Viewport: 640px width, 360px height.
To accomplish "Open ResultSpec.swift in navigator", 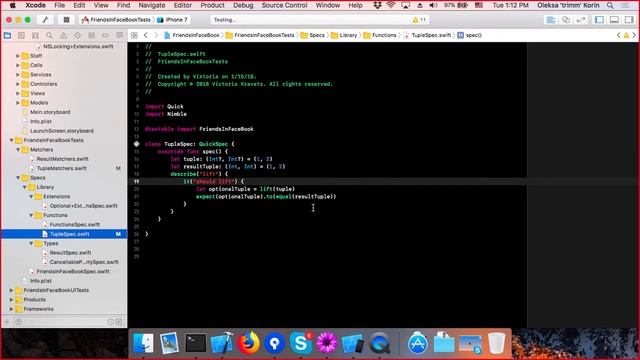I will [70, 253].
